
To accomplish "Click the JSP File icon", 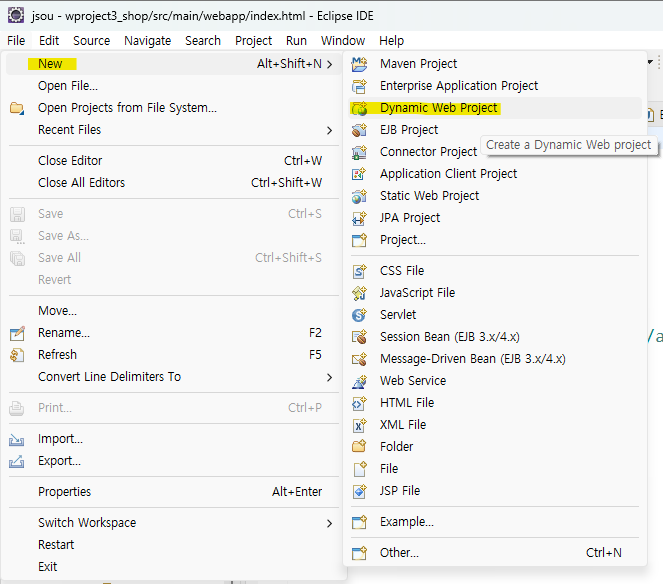I will click(x=359, y=491).
